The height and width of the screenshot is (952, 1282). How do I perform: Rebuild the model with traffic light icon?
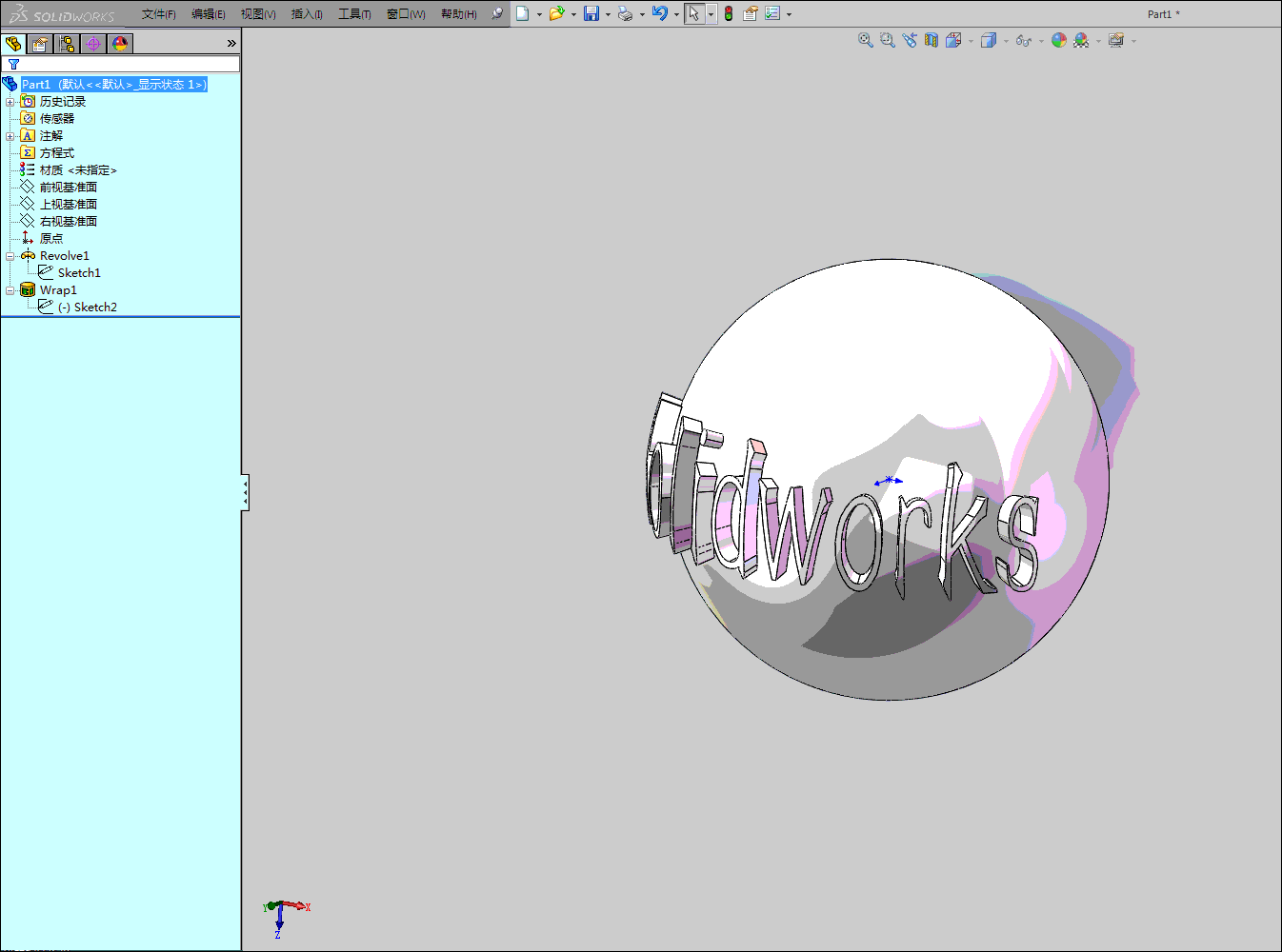[729, 14]
